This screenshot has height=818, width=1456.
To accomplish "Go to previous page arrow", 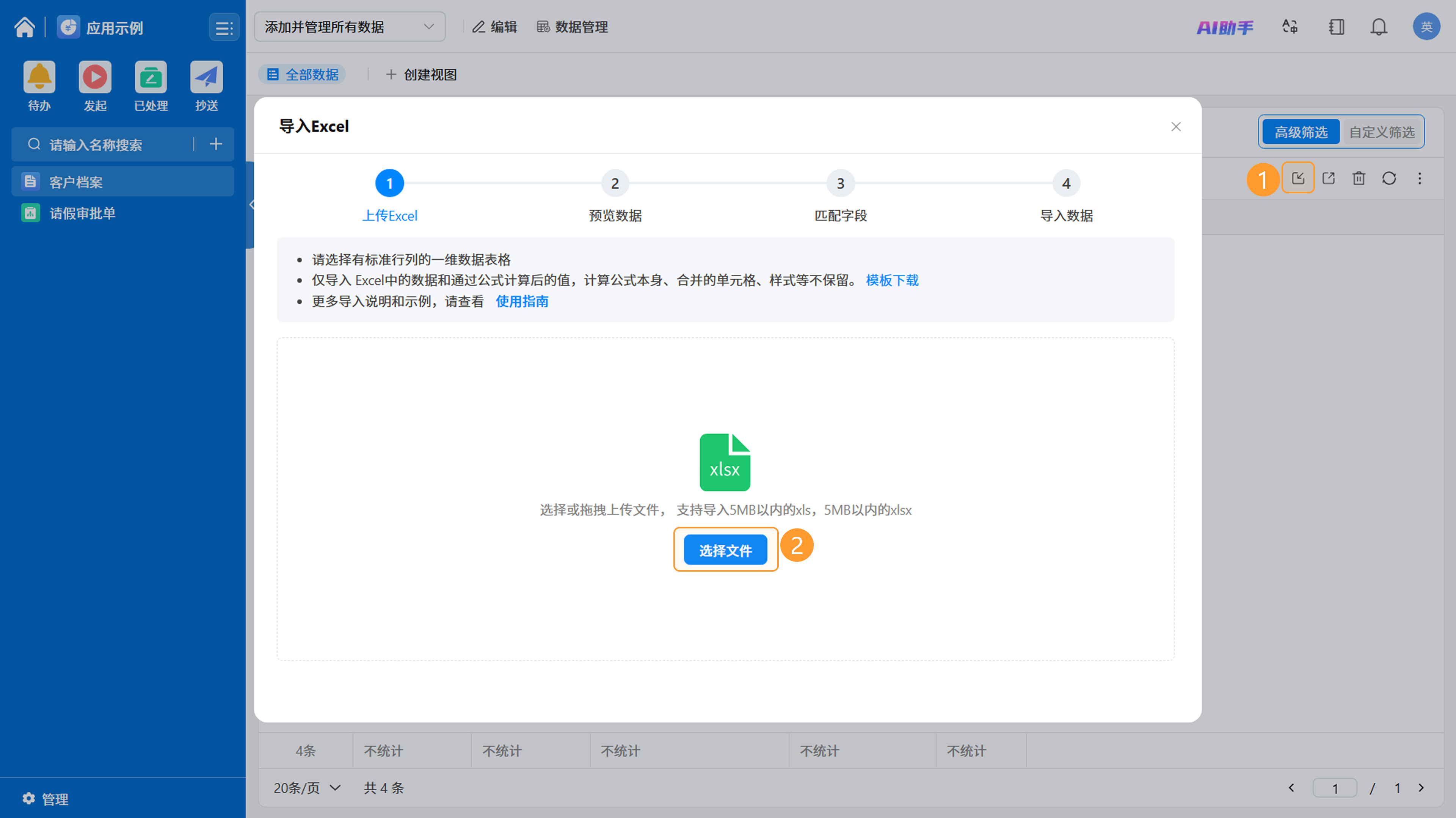I will (1291, 787).
